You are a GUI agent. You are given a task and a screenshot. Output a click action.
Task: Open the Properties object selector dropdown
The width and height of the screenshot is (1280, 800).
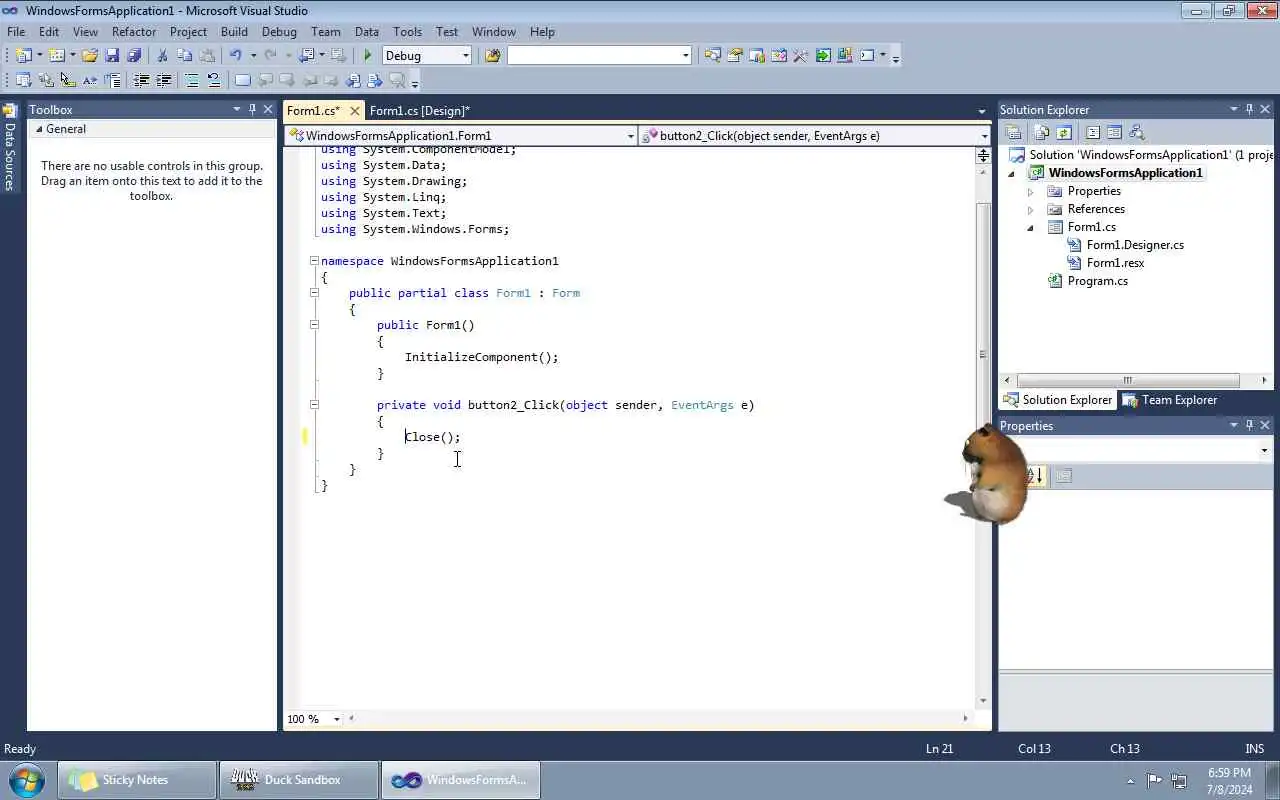pos(1265,451)
